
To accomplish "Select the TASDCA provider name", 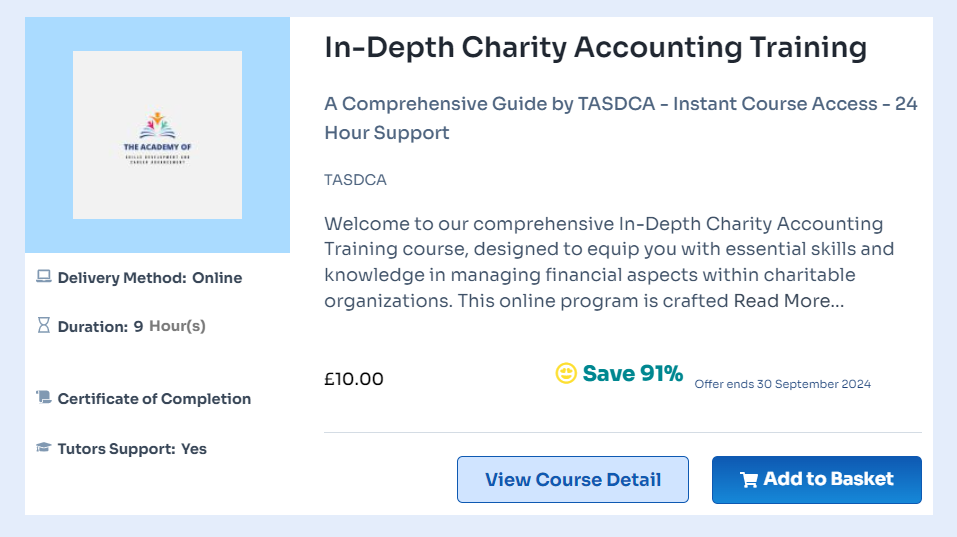I will 355,180.
